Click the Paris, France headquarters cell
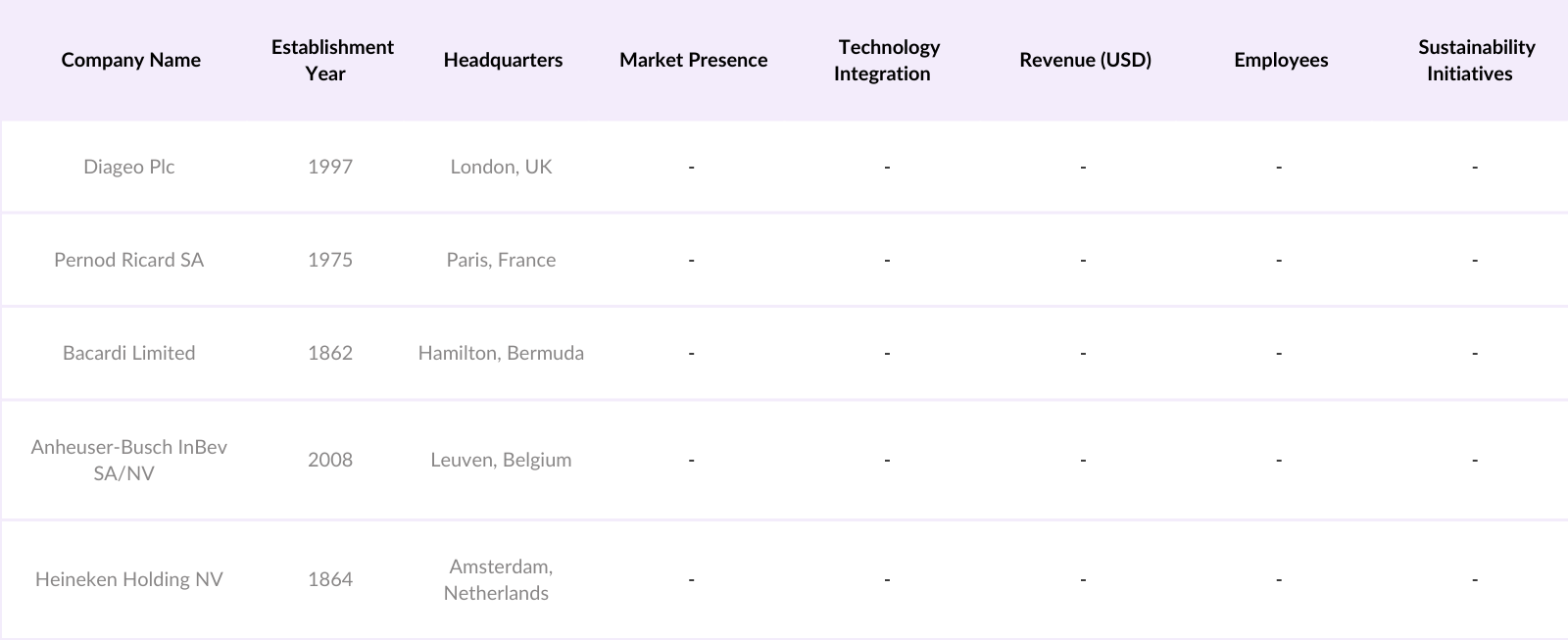 (501, 260)
